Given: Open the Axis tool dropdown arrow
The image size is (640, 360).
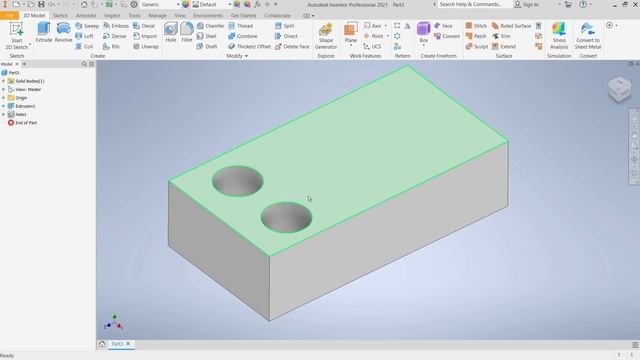Looking at the screenshot, I should (386, 26).
